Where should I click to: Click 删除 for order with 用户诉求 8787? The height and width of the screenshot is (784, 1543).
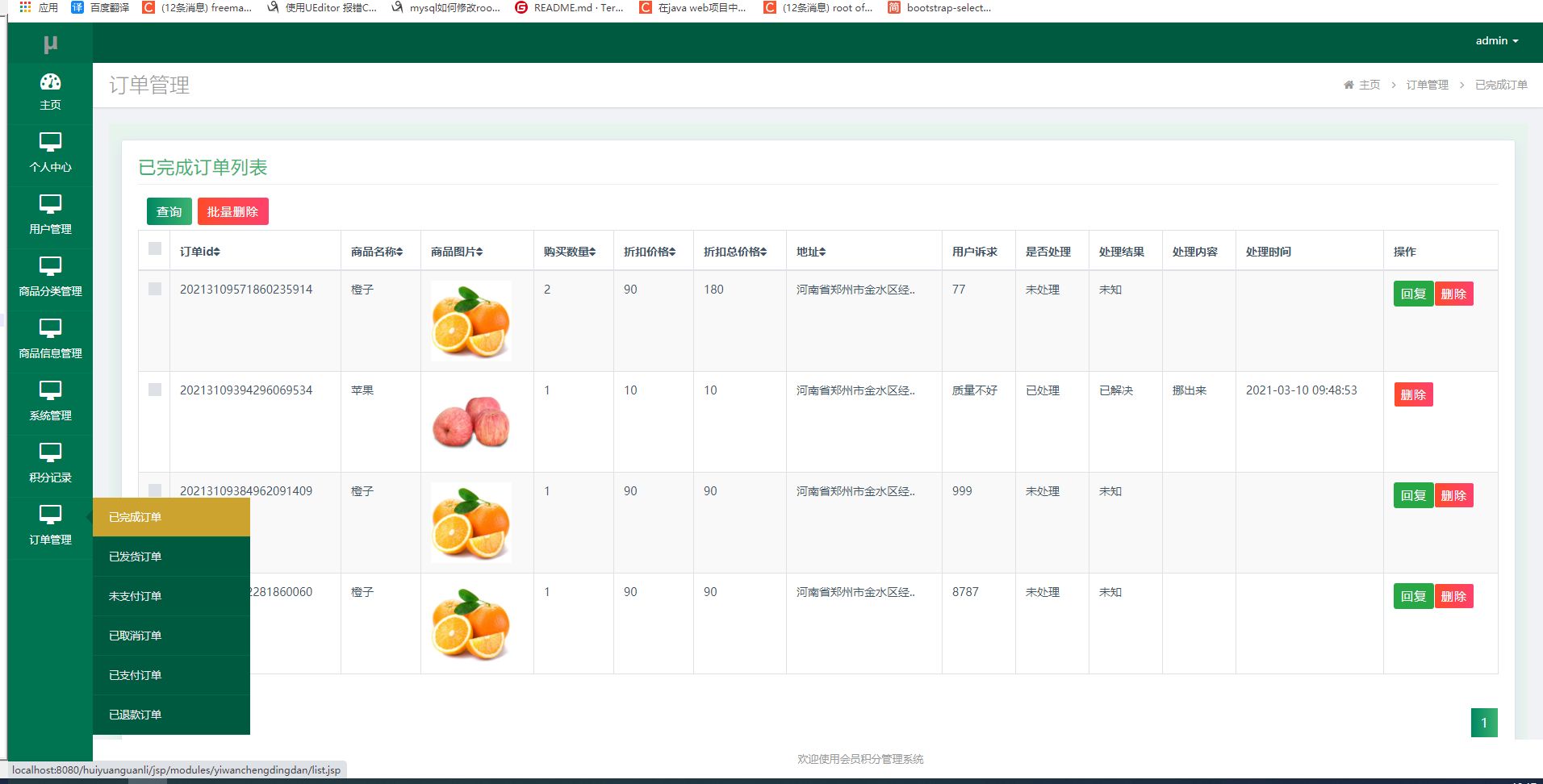[1453, 596]
